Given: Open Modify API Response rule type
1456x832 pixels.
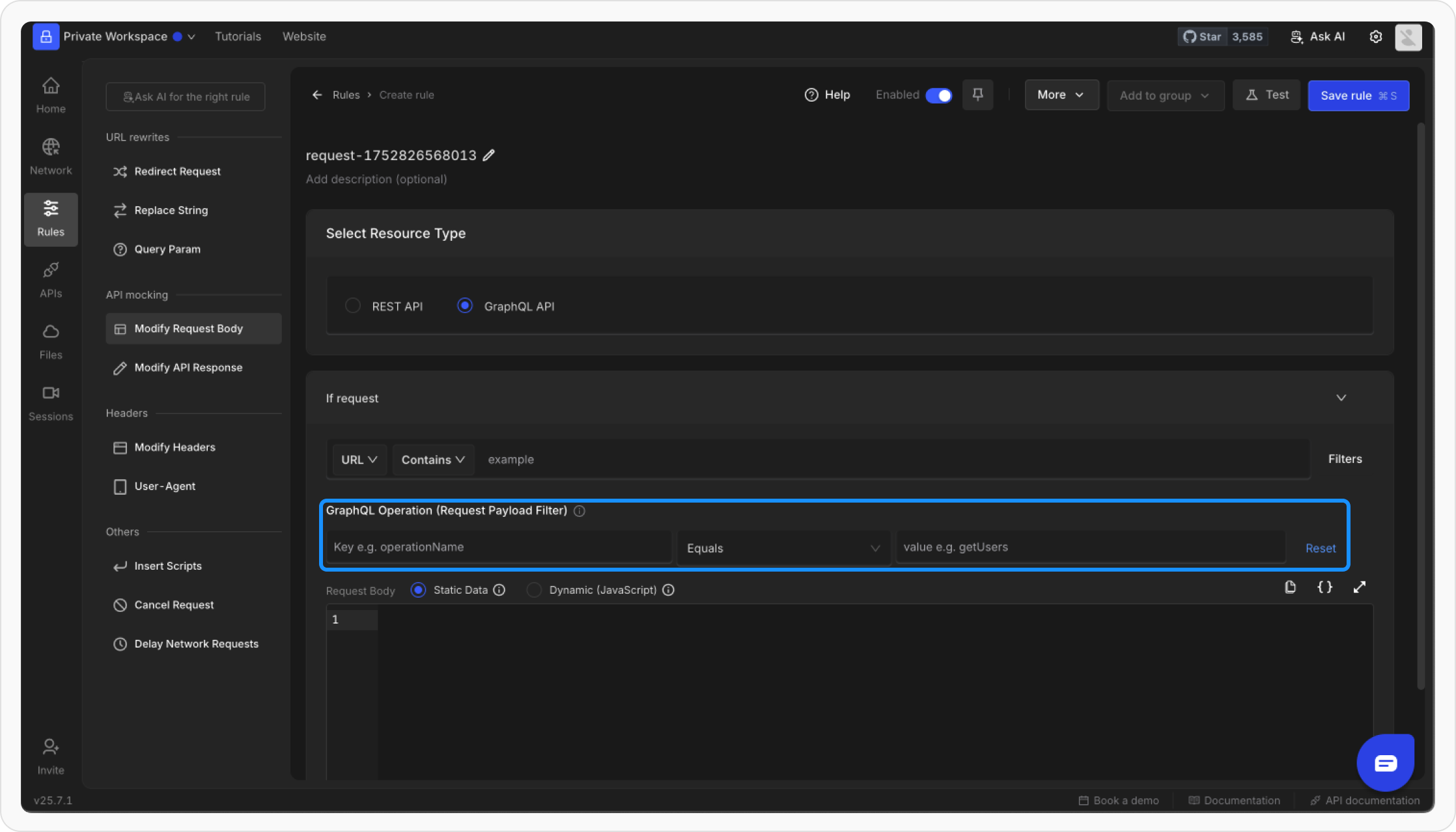Looking at the screenshot, I should click(x=188, y=367).
